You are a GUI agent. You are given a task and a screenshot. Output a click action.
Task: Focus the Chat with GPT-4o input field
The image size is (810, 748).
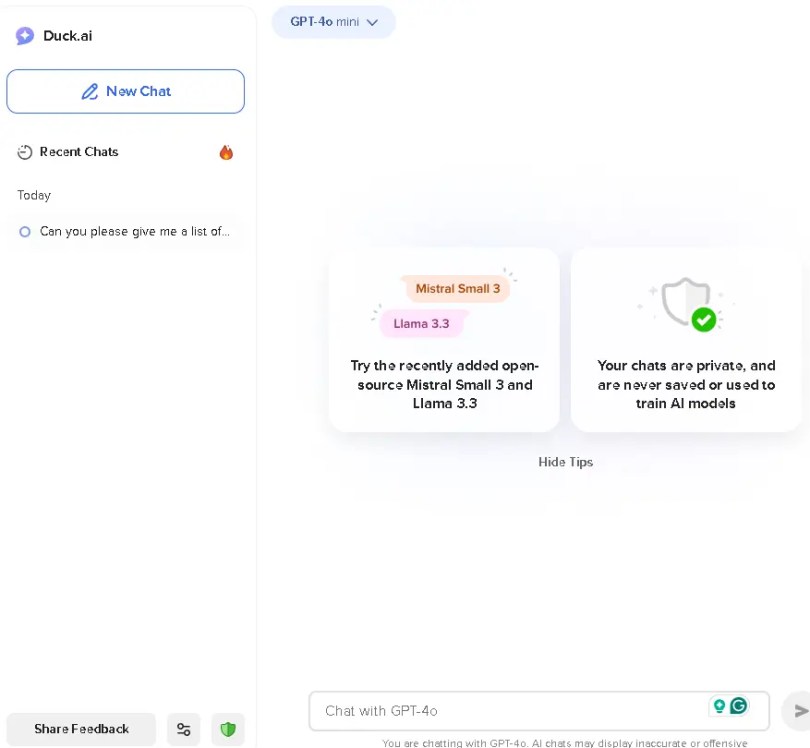tap(539, 711)
